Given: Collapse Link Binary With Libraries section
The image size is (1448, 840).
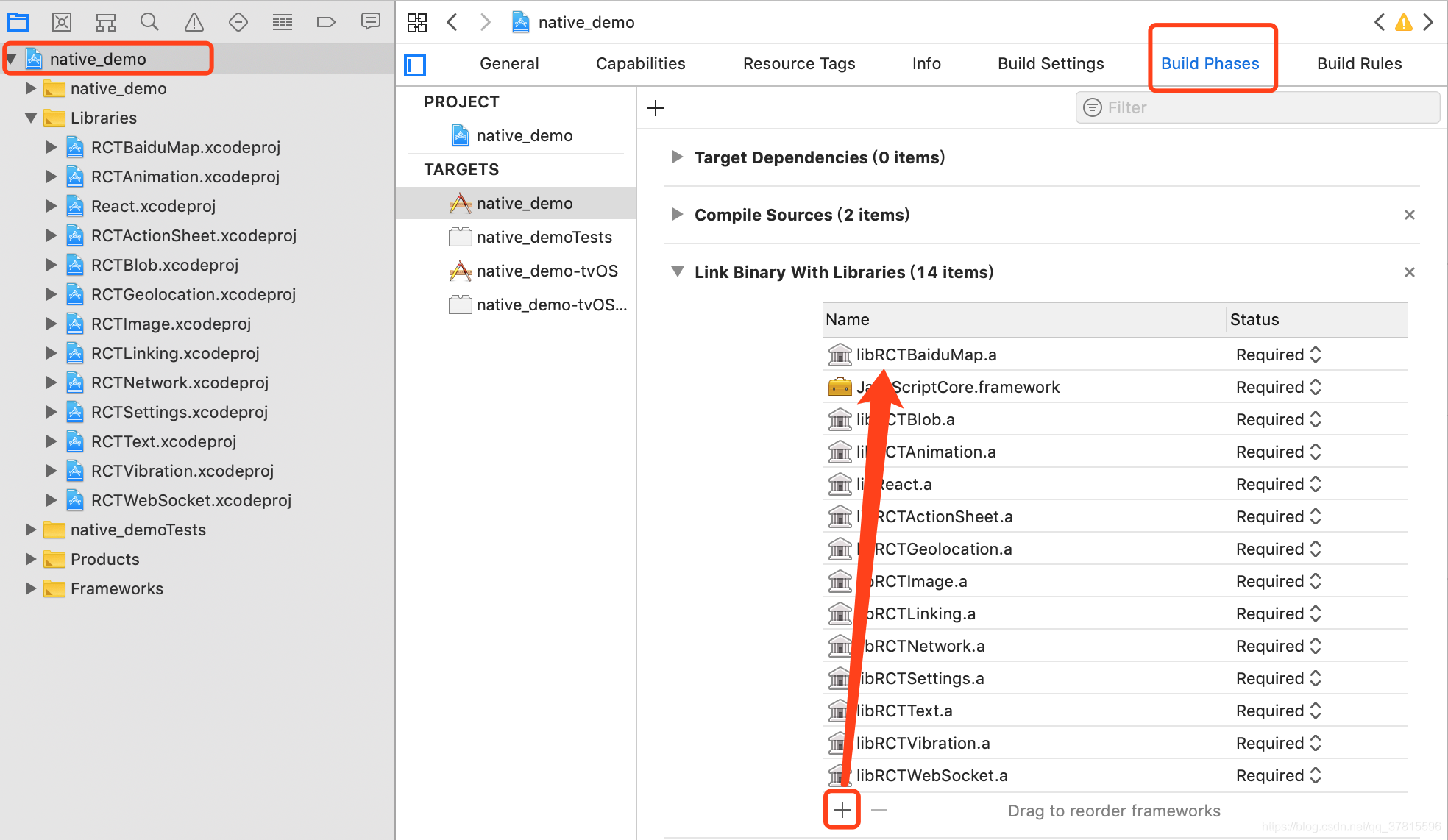Looking at the screenshot, I should 678,271.
